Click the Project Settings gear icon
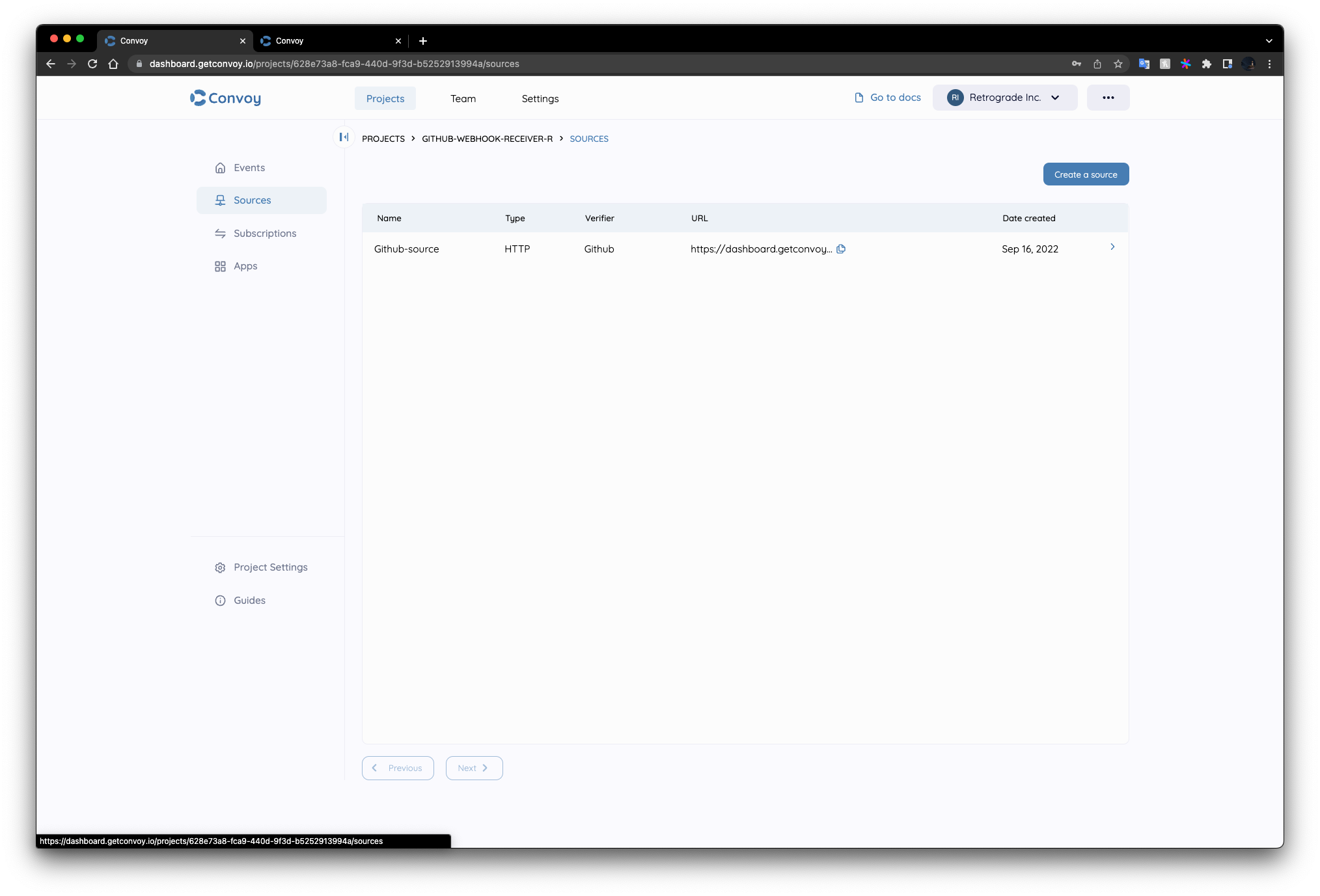This screenshot has width=1320, height=896. point(220,567)
